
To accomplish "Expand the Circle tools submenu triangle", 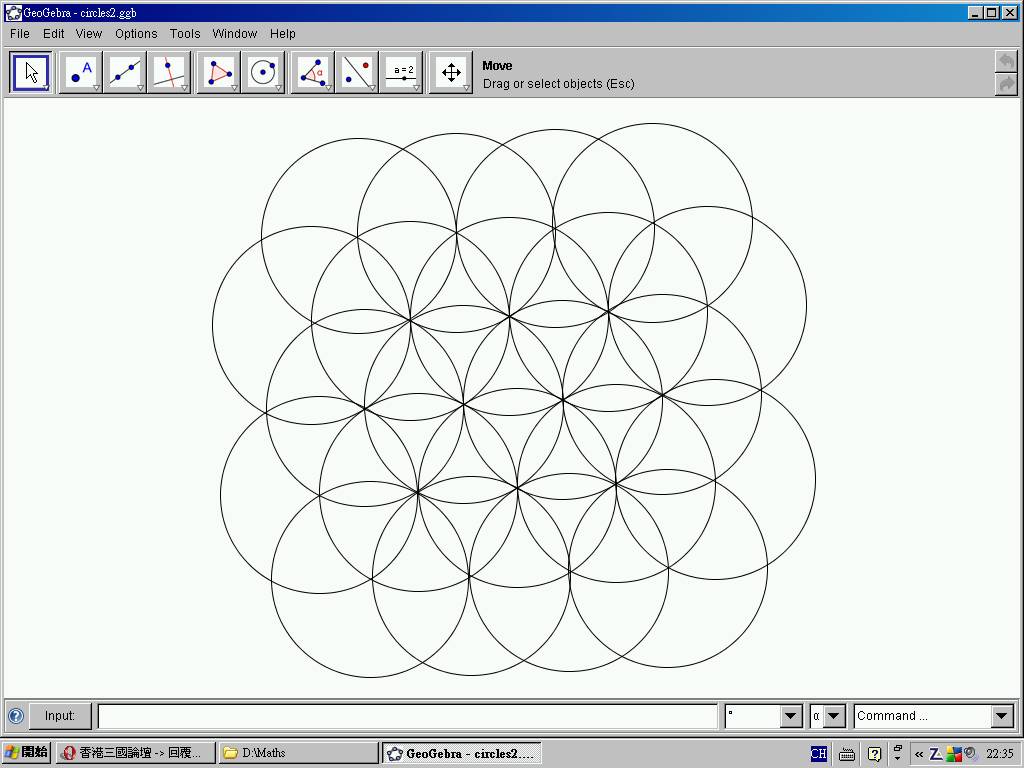I will (x=278, y=88).
